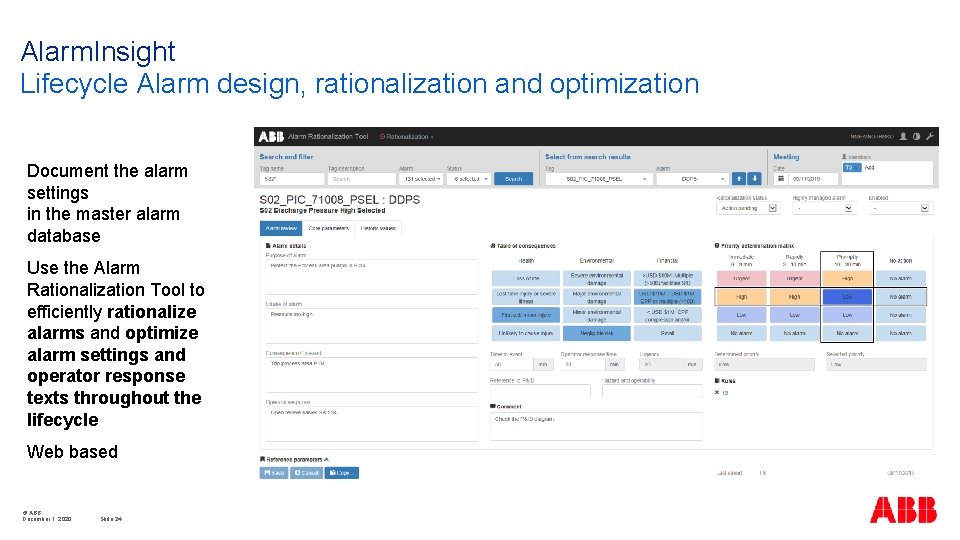This screenshot has height=540, width=960.
Task: Select >USD $10M financial consequence
Action: [x=667, y=279]
